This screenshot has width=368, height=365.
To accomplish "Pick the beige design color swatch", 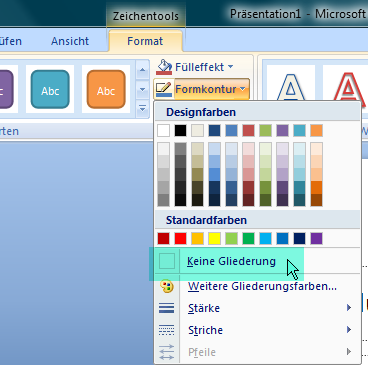I will tap(197, 130).
